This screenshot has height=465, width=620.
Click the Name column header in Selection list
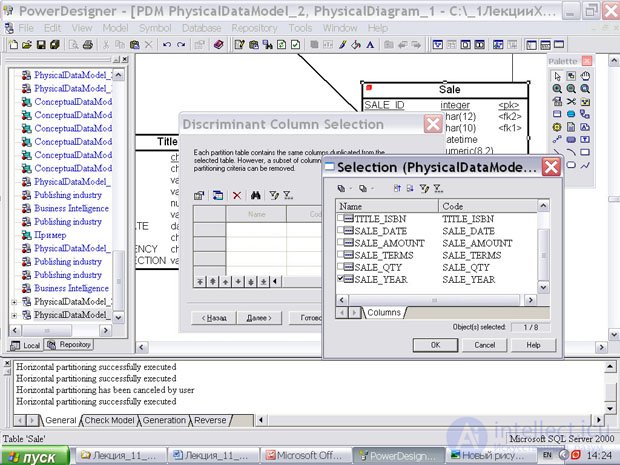point(387,206)
